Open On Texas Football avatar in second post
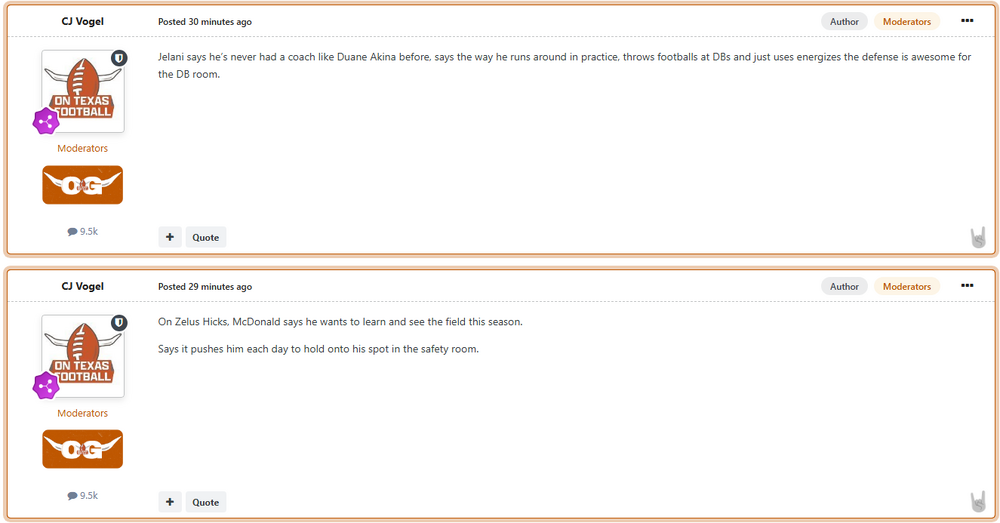The width and height of the screenshot is (1000, 523). pos(82,356)
